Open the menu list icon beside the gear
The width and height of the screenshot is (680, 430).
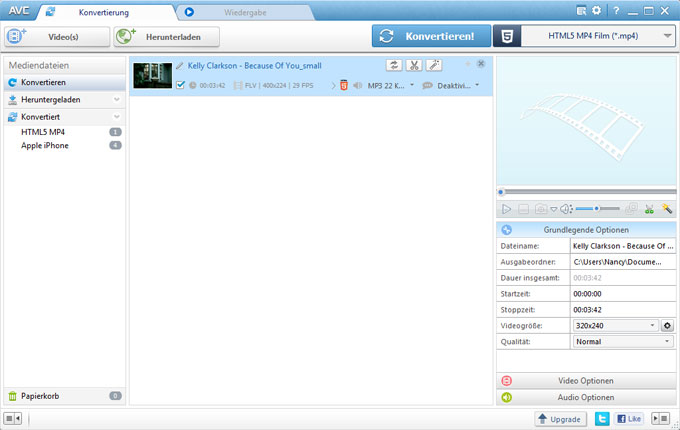[581, 10]
